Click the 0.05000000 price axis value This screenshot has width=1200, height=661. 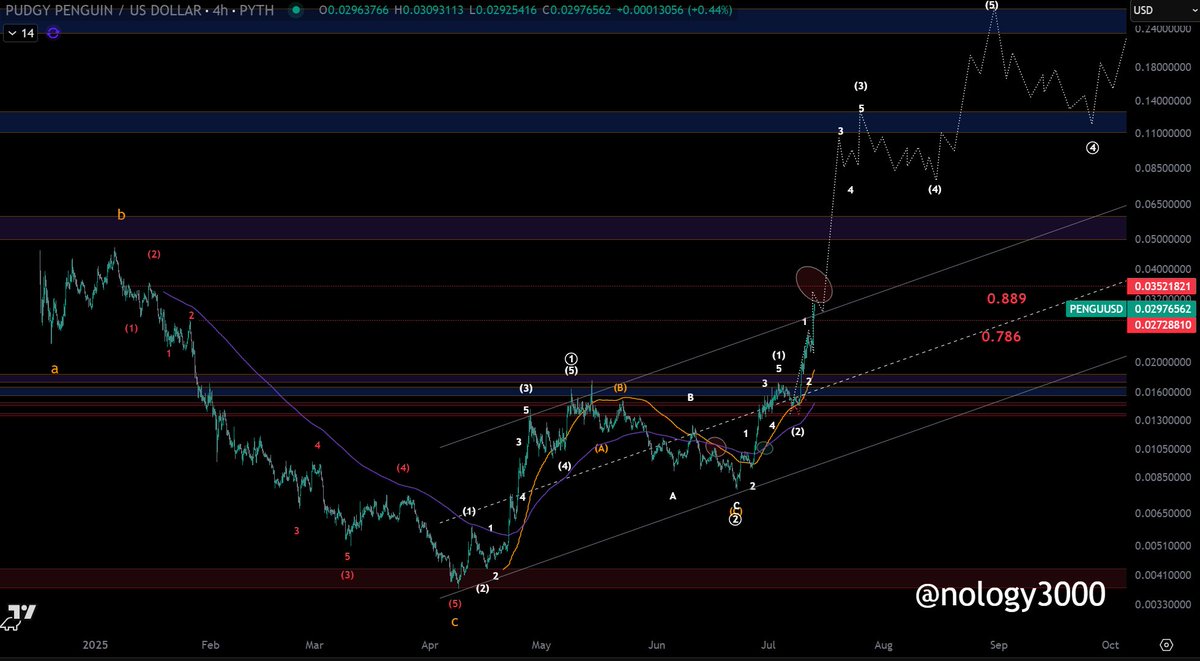(1162, 240)
